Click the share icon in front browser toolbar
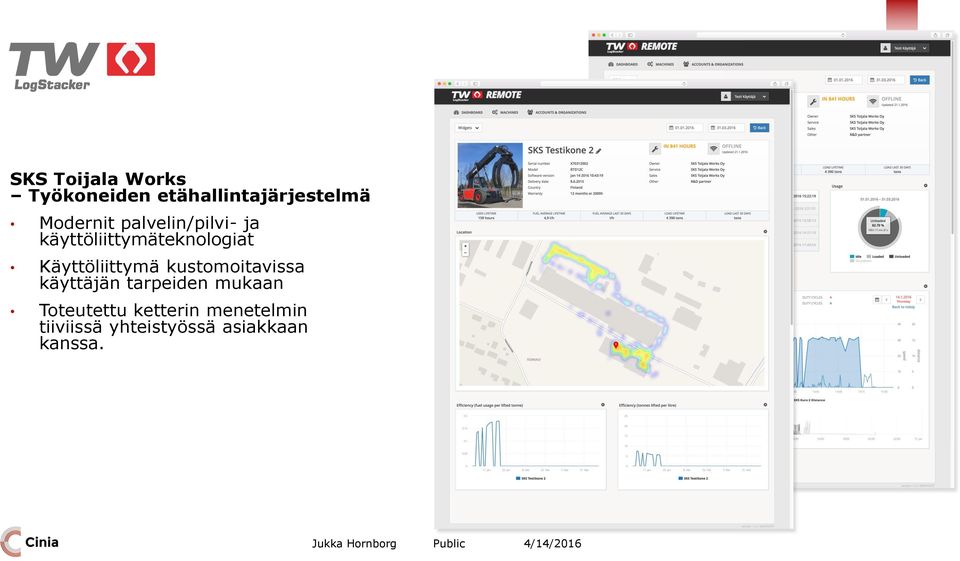960x561 pixels. pos(775,83)
